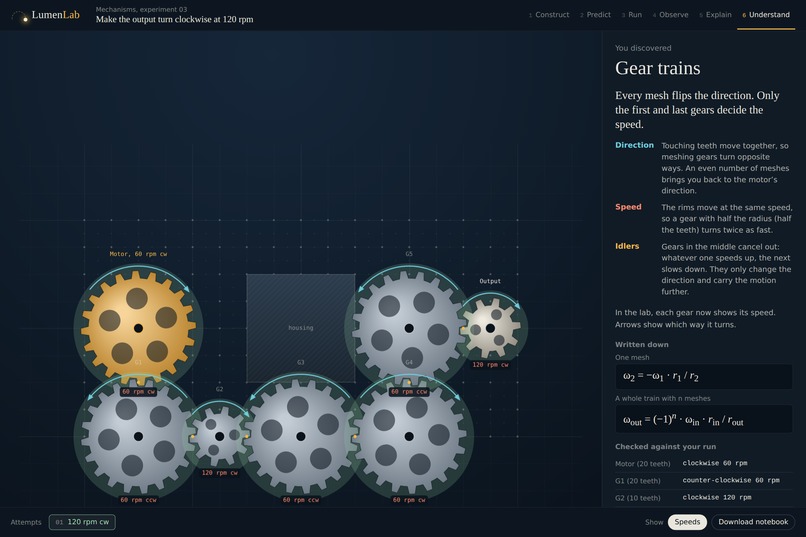Click the Output label above the small gear

point(490,281)
